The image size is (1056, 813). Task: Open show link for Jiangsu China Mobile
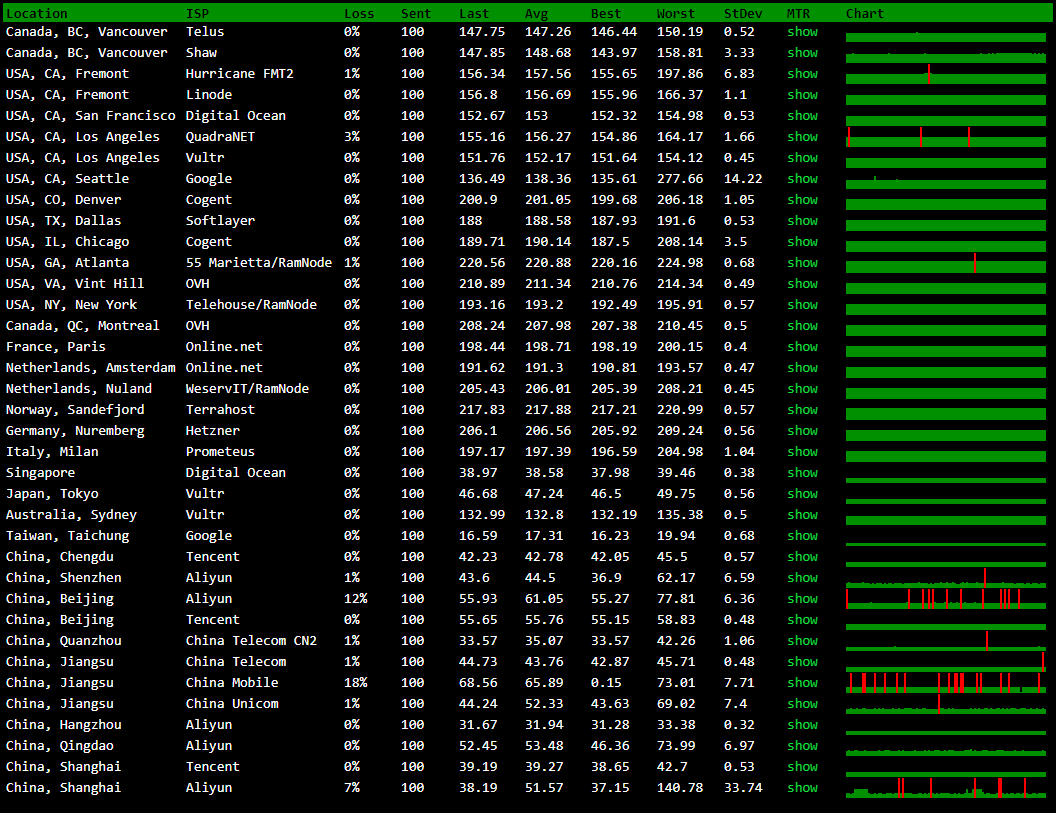pyautogui.click(x=802, y=682)
